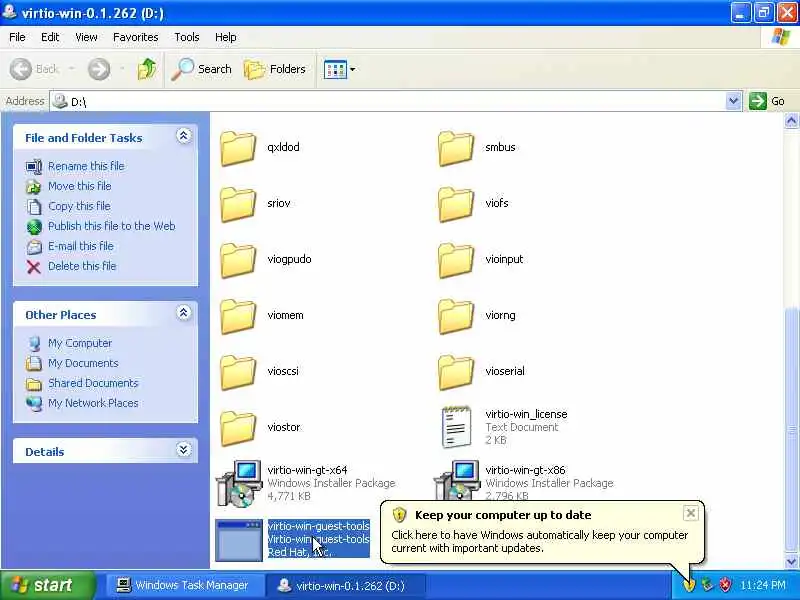Click Rename this file
Viewport: 800px width, 600px height.
click(86, 166)
